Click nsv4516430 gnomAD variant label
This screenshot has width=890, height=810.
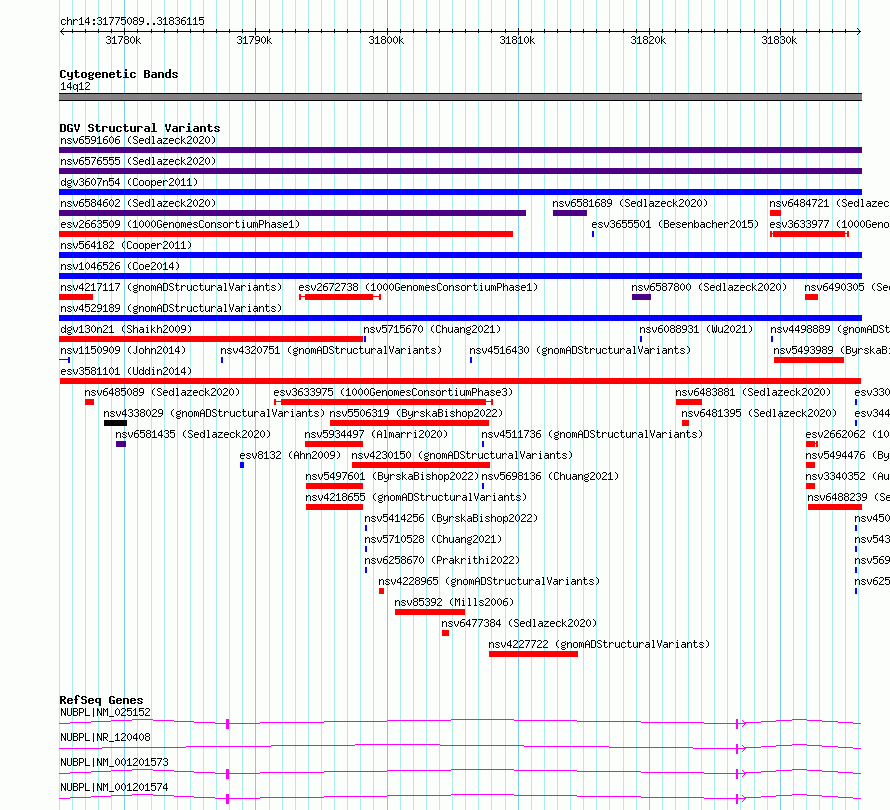point(580,350)
